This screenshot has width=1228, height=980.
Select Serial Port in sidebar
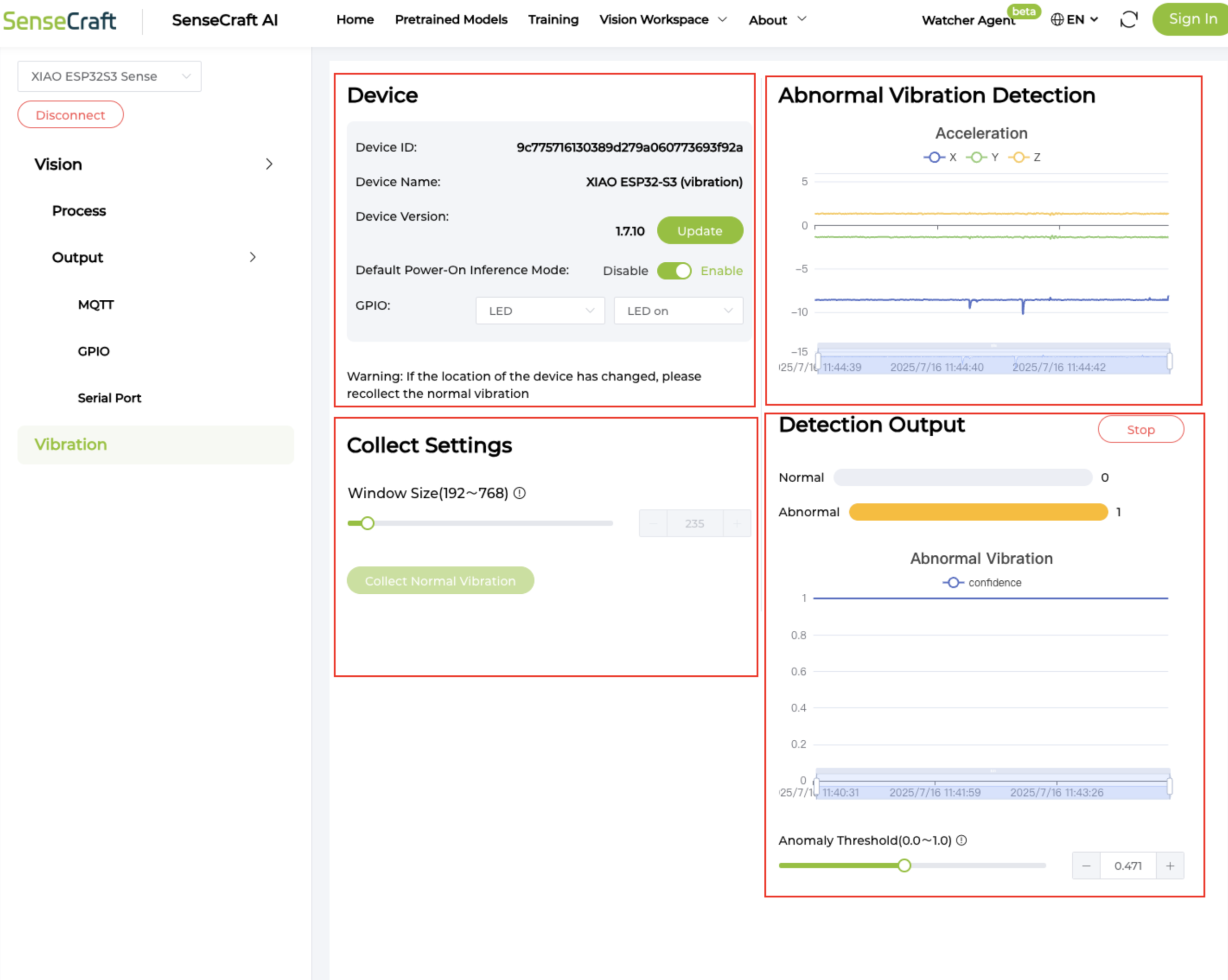click(110, 398)
